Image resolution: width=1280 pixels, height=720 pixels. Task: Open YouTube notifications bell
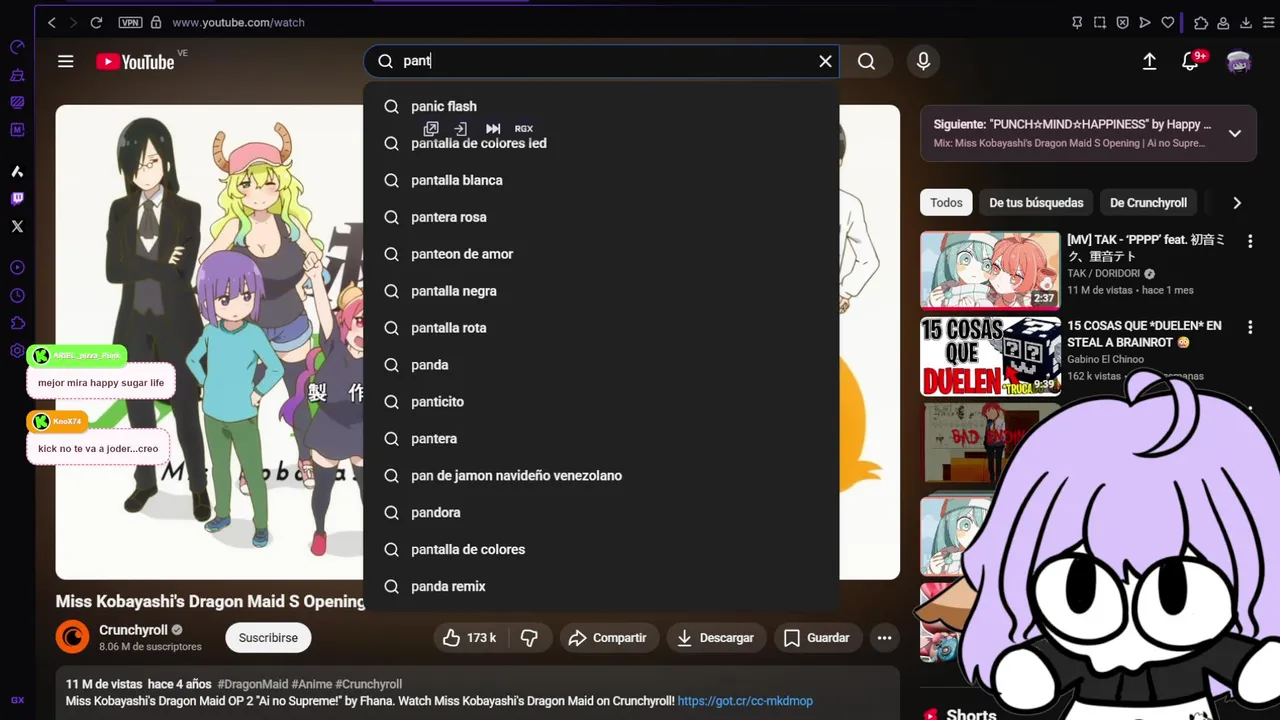coord(1190,61)
